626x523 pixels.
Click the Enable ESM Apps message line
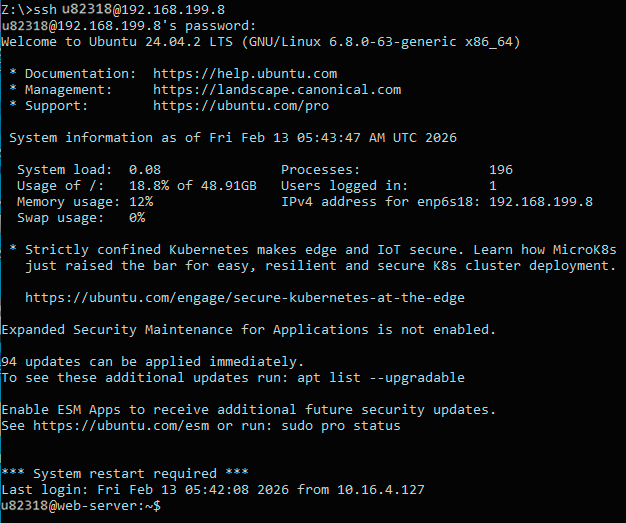click(x=248, y=410)
